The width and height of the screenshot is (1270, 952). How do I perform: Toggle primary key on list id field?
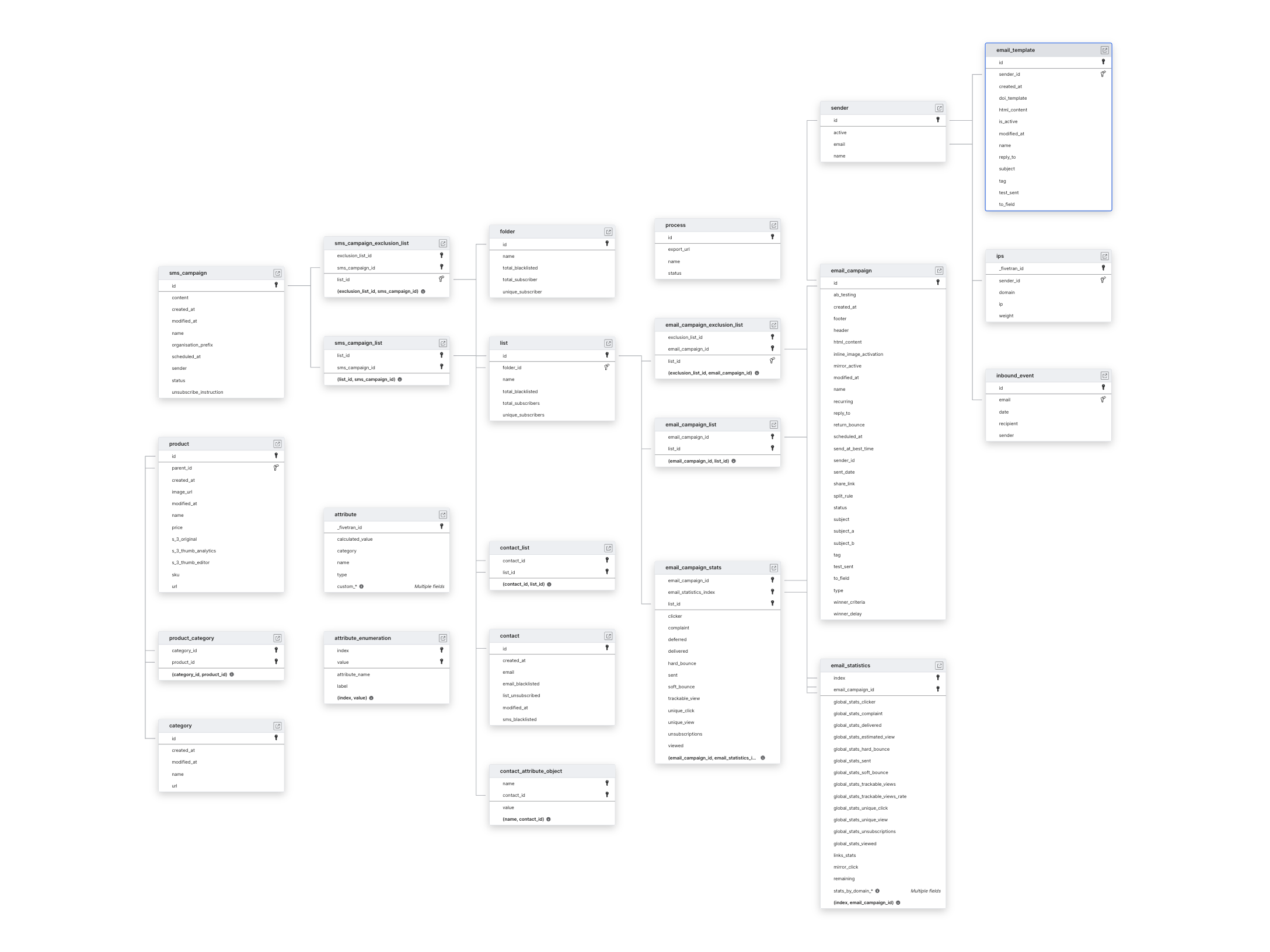click(x=607, y=355)
